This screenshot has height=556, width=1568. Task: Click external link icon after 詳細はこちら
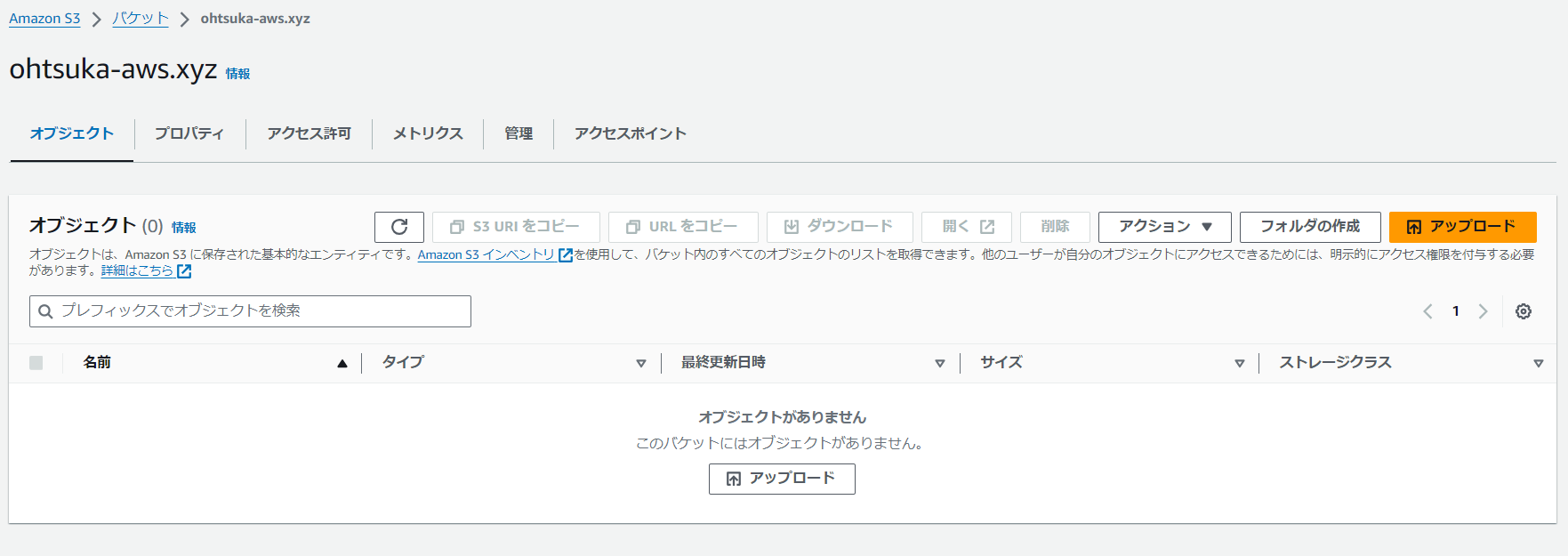tap(184, 271)
